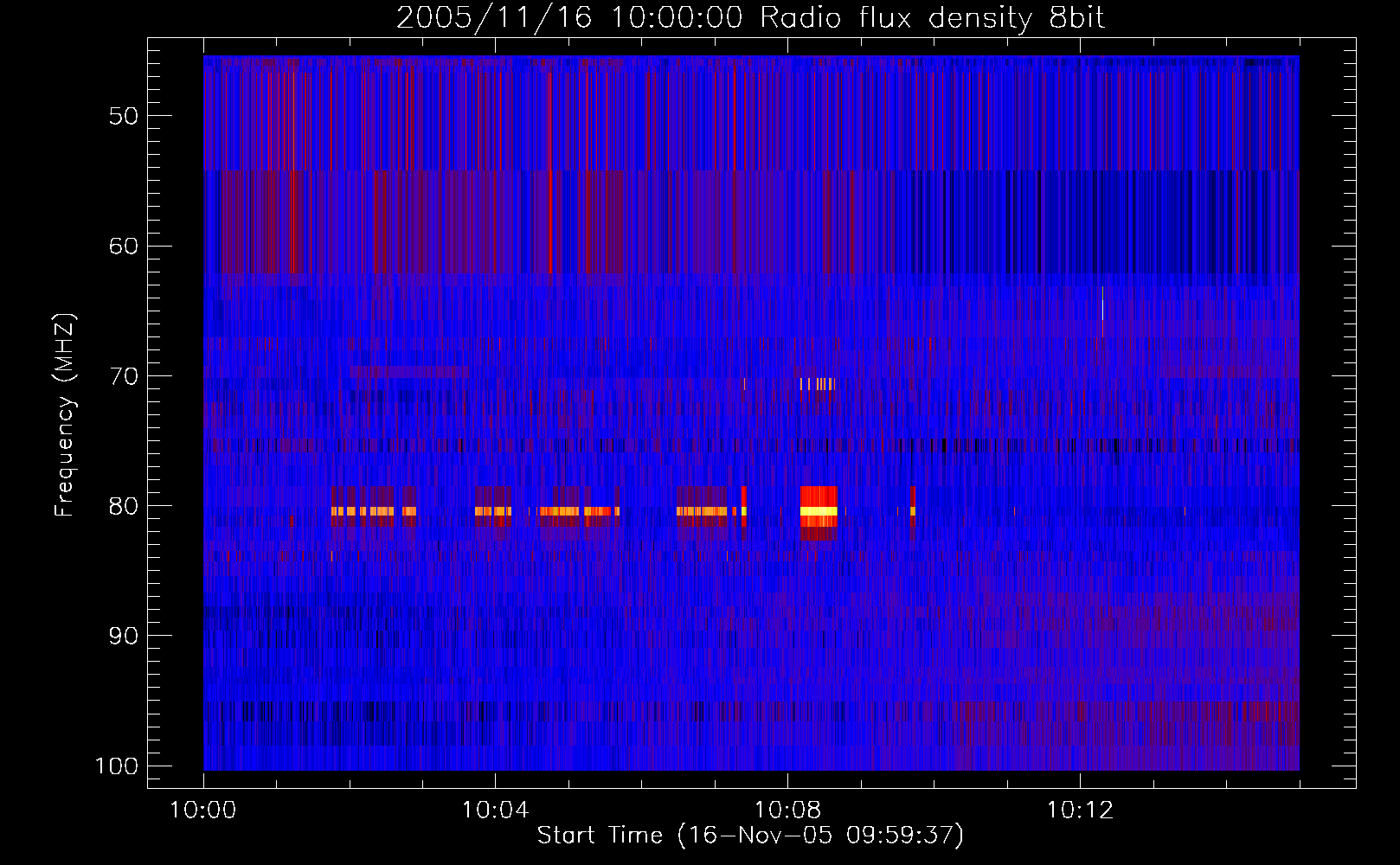Click the 100 frequency tick label

coord(117,766)
